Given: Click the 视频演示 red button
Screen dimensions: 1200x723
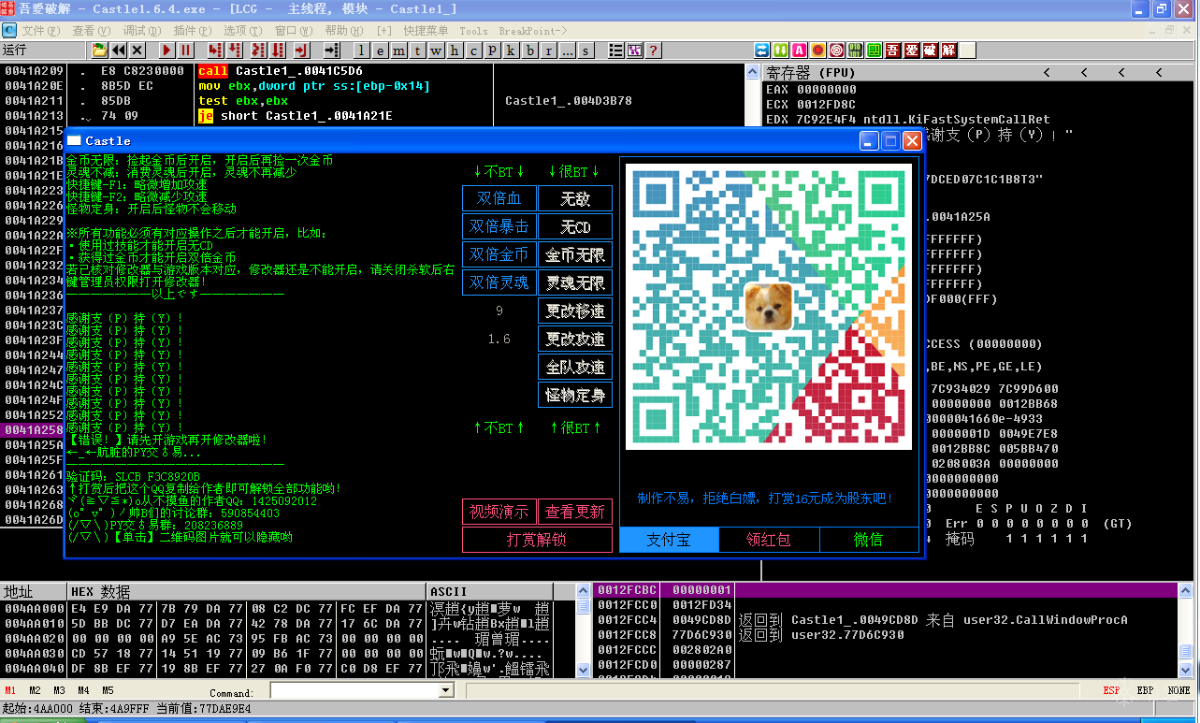Looking at the screenshot, I should pyautogui.click(x=500, y=512).
